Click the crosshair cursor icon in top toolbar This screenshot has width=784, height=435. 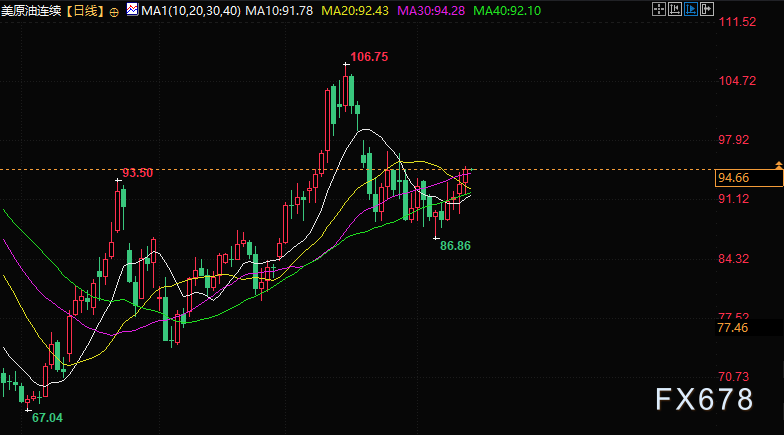coord(658,9)
